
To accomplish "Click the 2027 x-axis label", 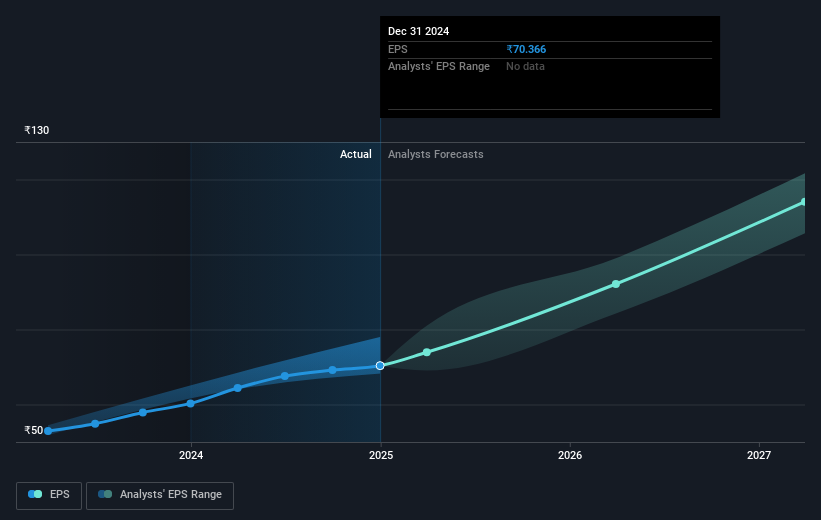I will point(759,455).
